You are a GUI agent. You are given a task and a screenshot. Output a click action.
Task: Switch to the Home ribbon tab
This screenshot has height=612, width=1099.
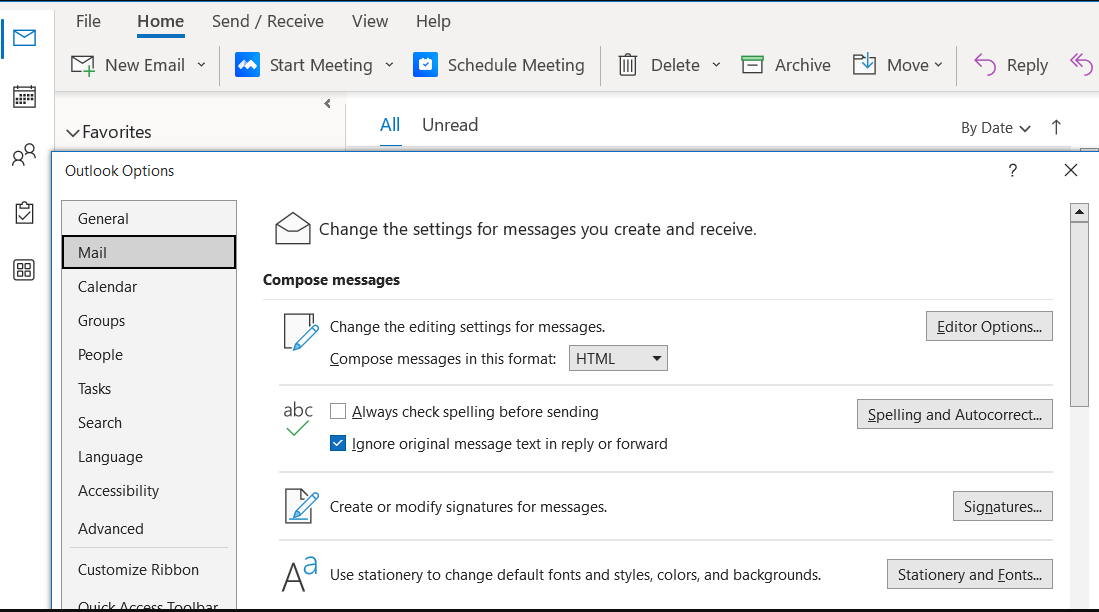161,21
